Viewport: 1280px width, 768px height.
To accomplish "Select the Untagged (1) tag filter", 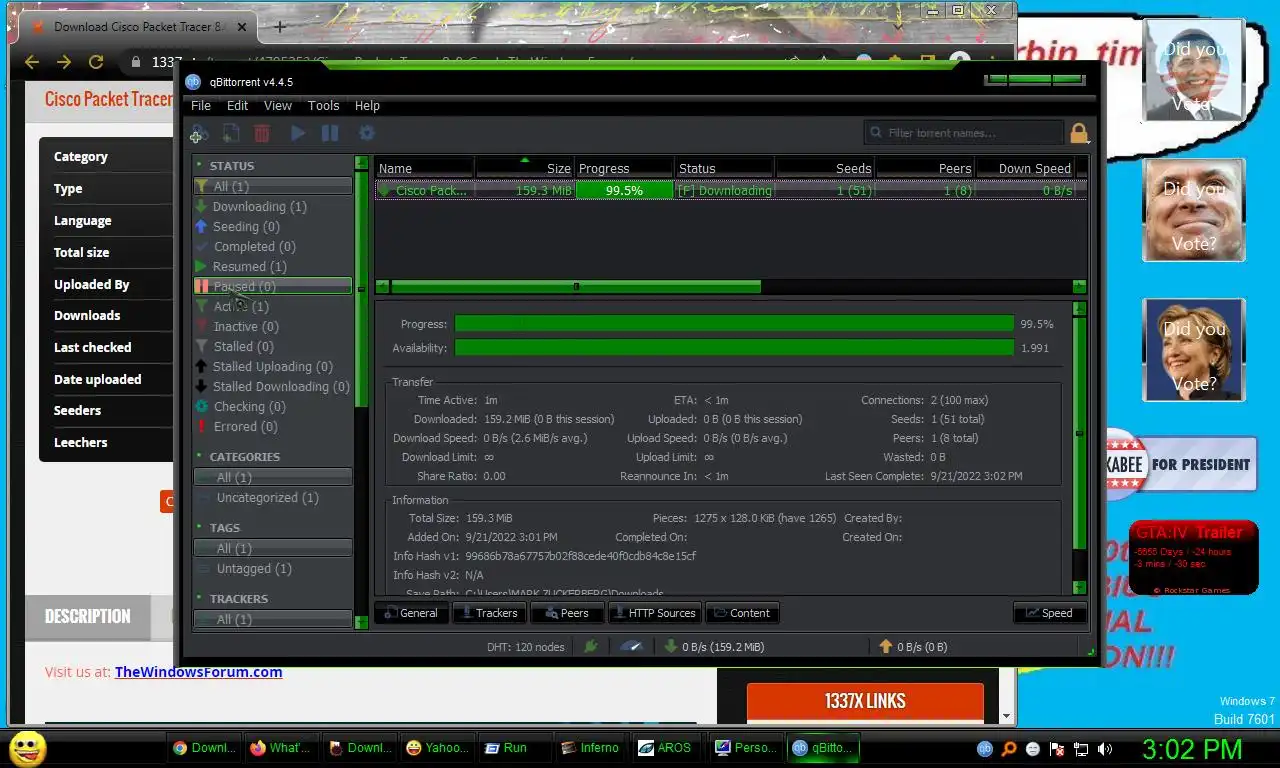I will pyautogui.click(x=273, y=569).
